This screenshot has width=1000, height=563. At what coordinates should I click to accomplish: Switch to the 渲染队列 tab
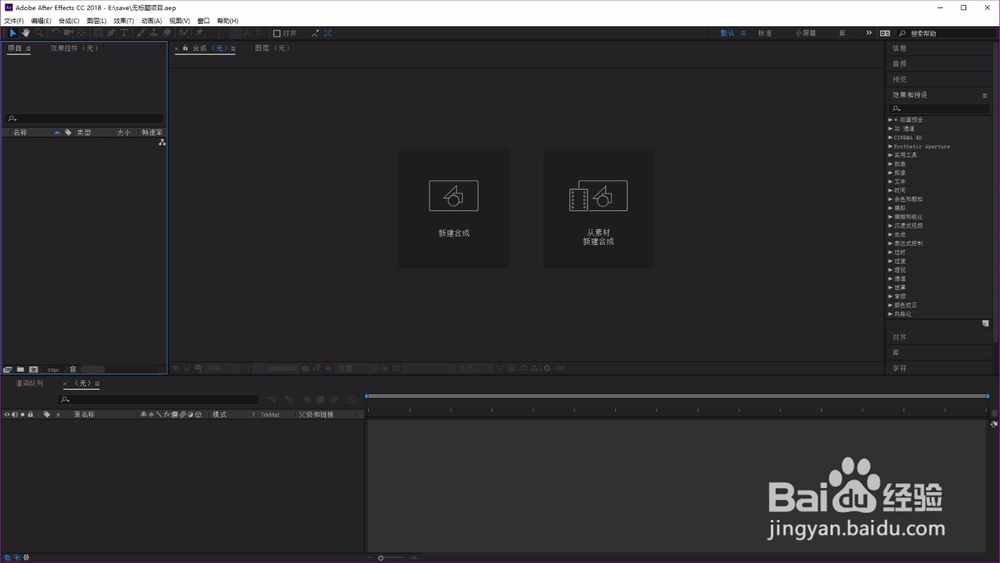point(29,384)
